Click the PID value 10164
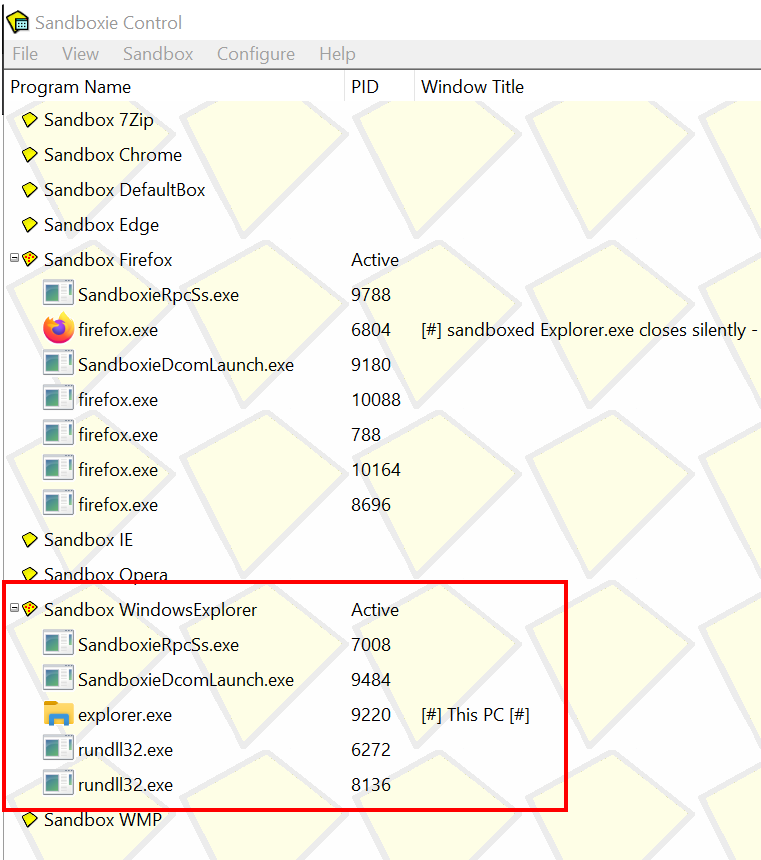 click(376, 470)
